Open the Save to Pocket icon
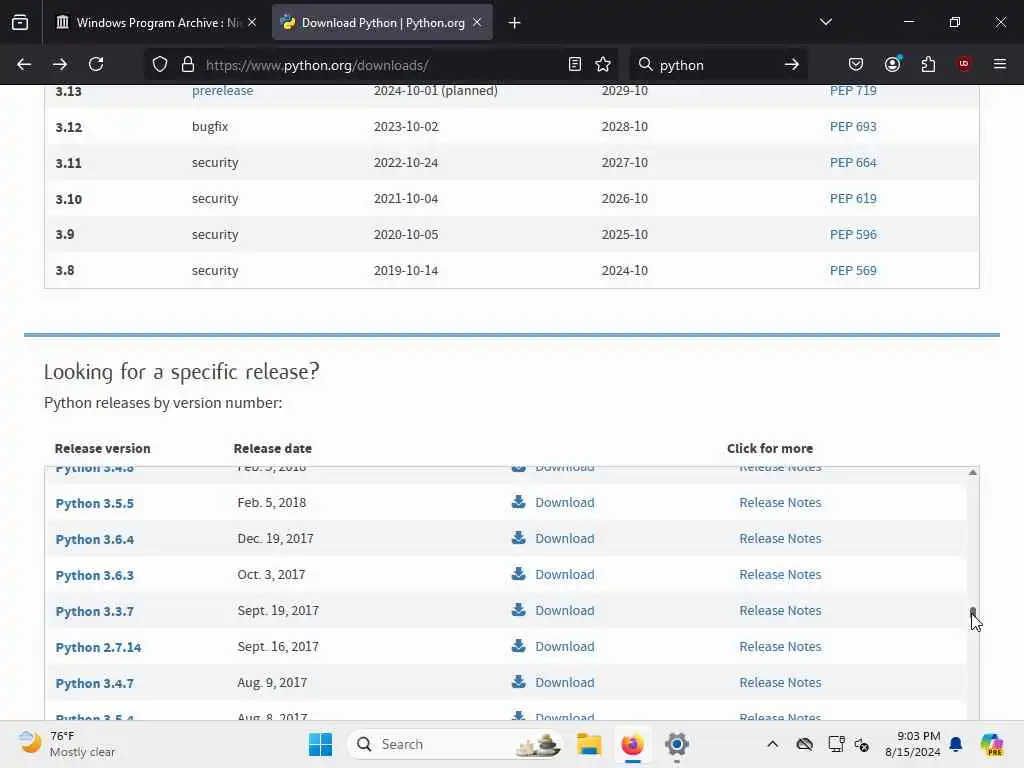The image size is (1024, 768). pyautogui.click(x=856, y=64)
